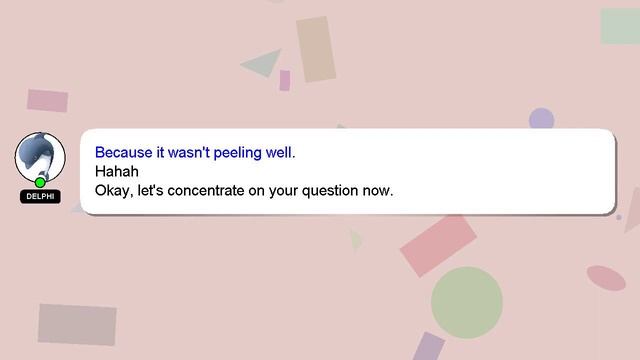Click the small light green triangle below the bubble
Screen dimensions: 640x360
[356, 241]
